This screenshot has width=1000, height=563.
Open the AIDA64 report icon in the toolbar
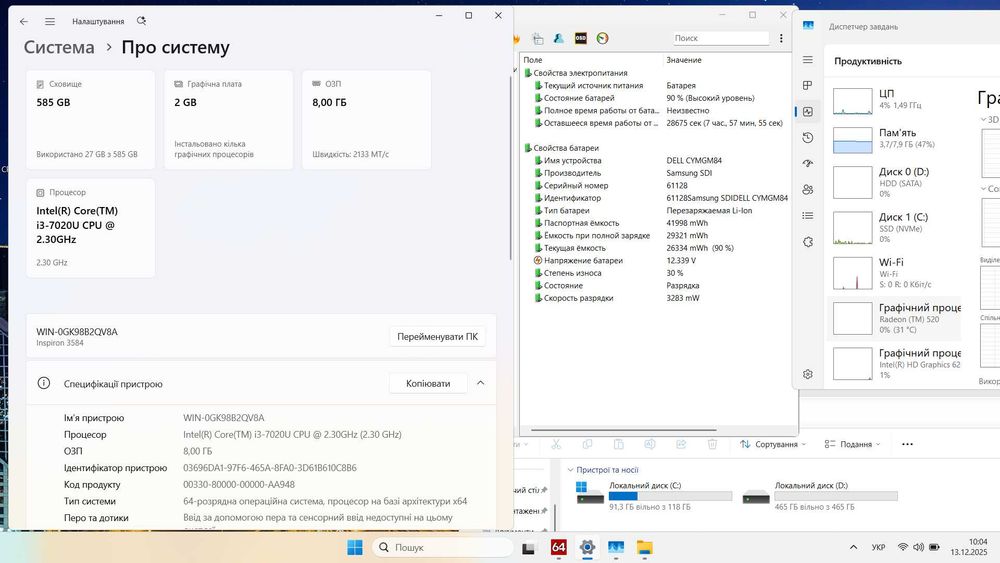click(538, 38)
